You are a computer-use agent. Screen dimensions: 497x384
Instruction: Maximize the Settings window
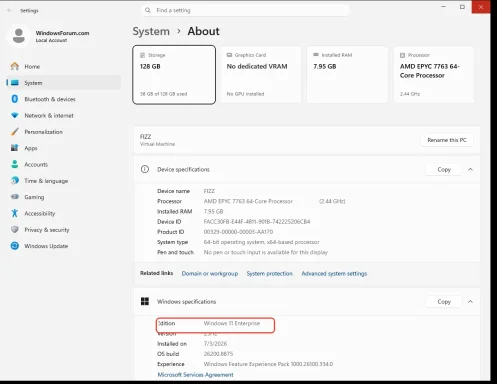462,7
